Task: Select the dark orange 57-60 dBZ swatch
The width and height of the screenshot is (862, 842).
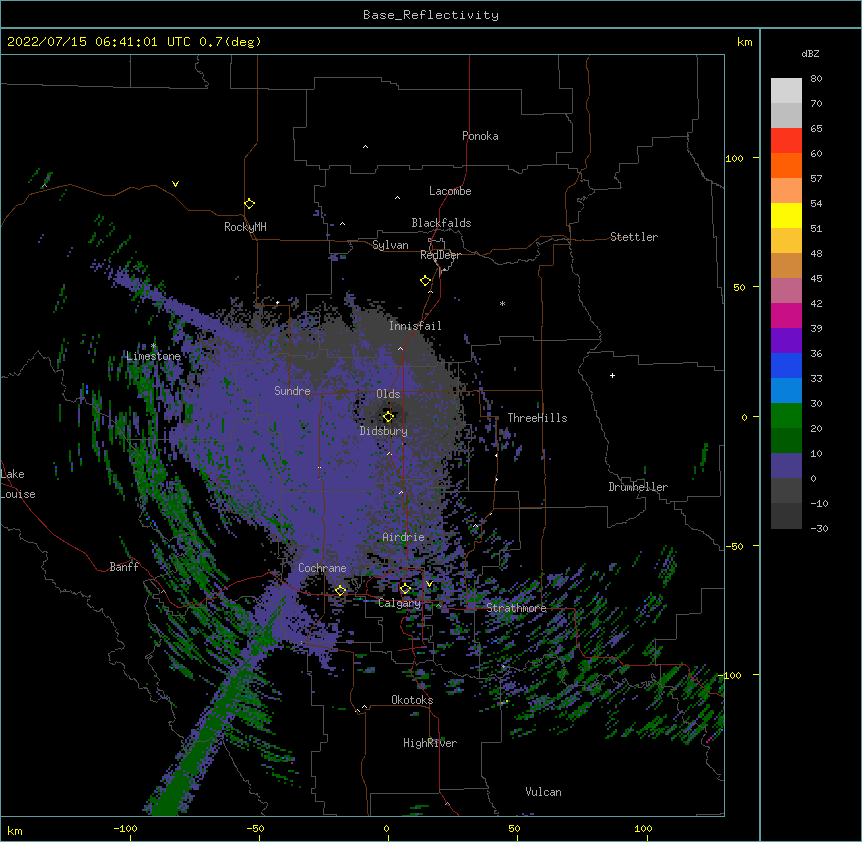Action: point(786,166)
